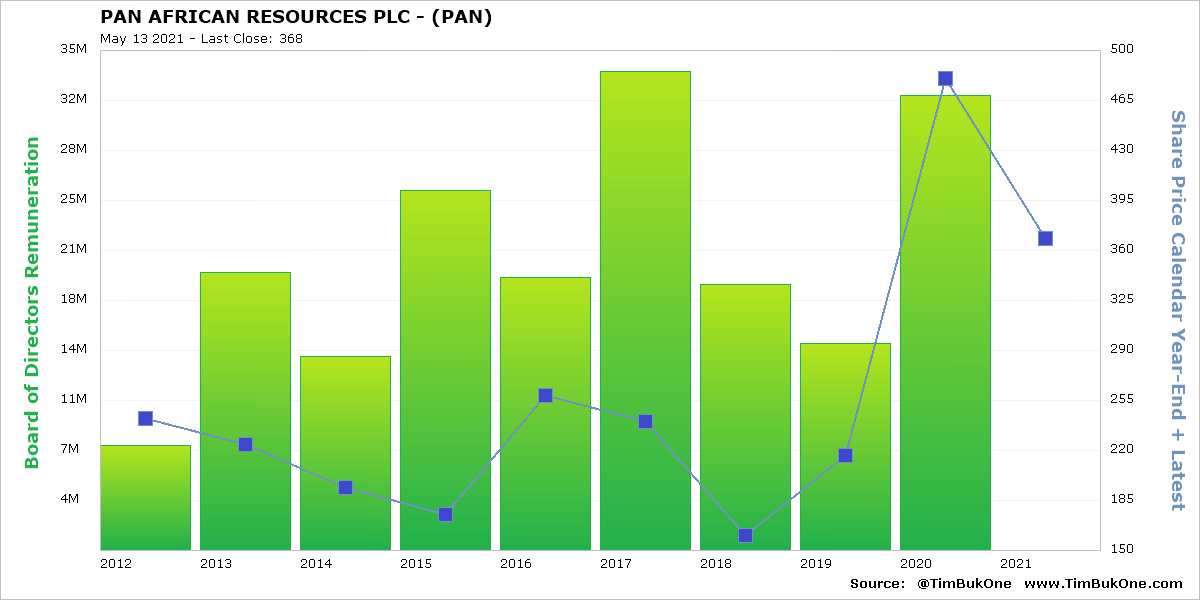Click the 185 right axis label
Screen dimensions: 1200x600
point(1121,499)
